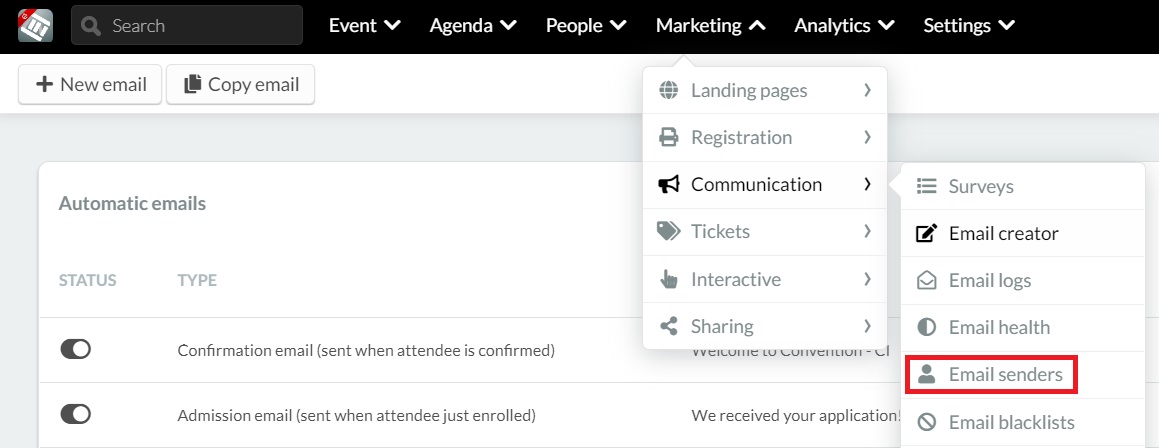
Task: Expand the Event dropdown menu
Action: coord(365,26)
